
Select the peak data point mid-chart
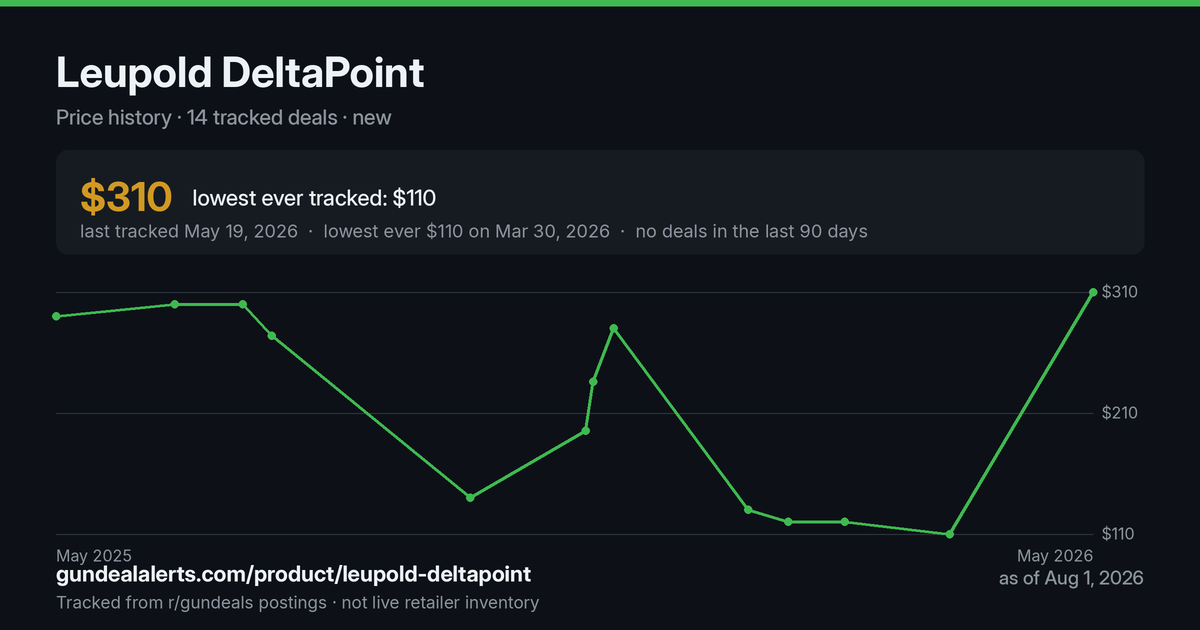click(614, 328)
